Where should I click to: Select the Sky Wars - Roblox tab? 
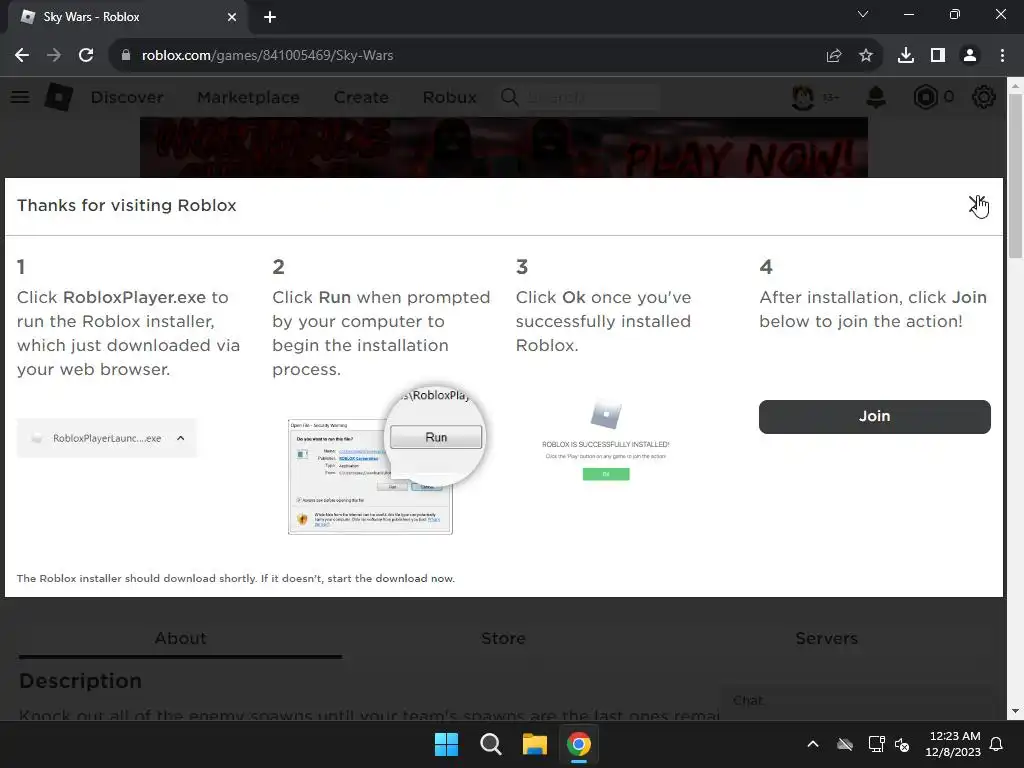click(127, 17)
